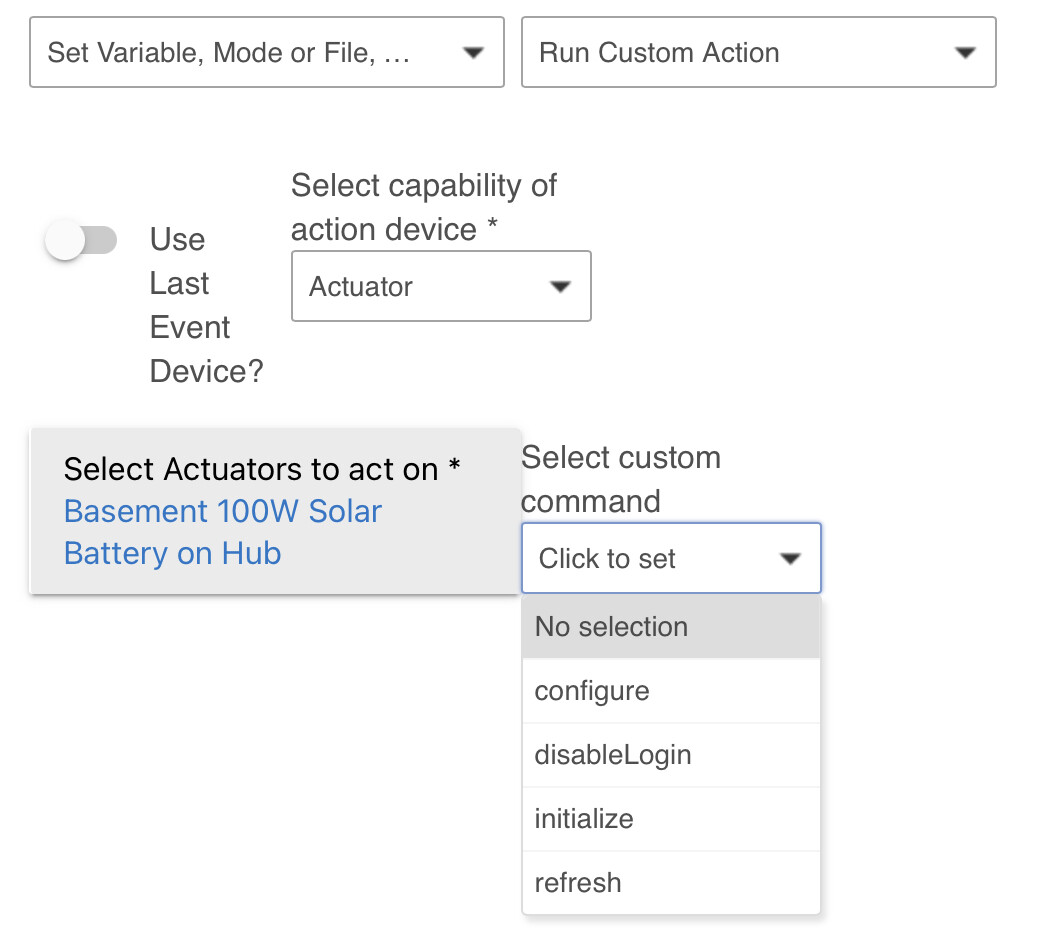Screen dimensions: 1038x935
Task: Collapse the list using the 'Click to set' arrow
Action: point(790,559)
